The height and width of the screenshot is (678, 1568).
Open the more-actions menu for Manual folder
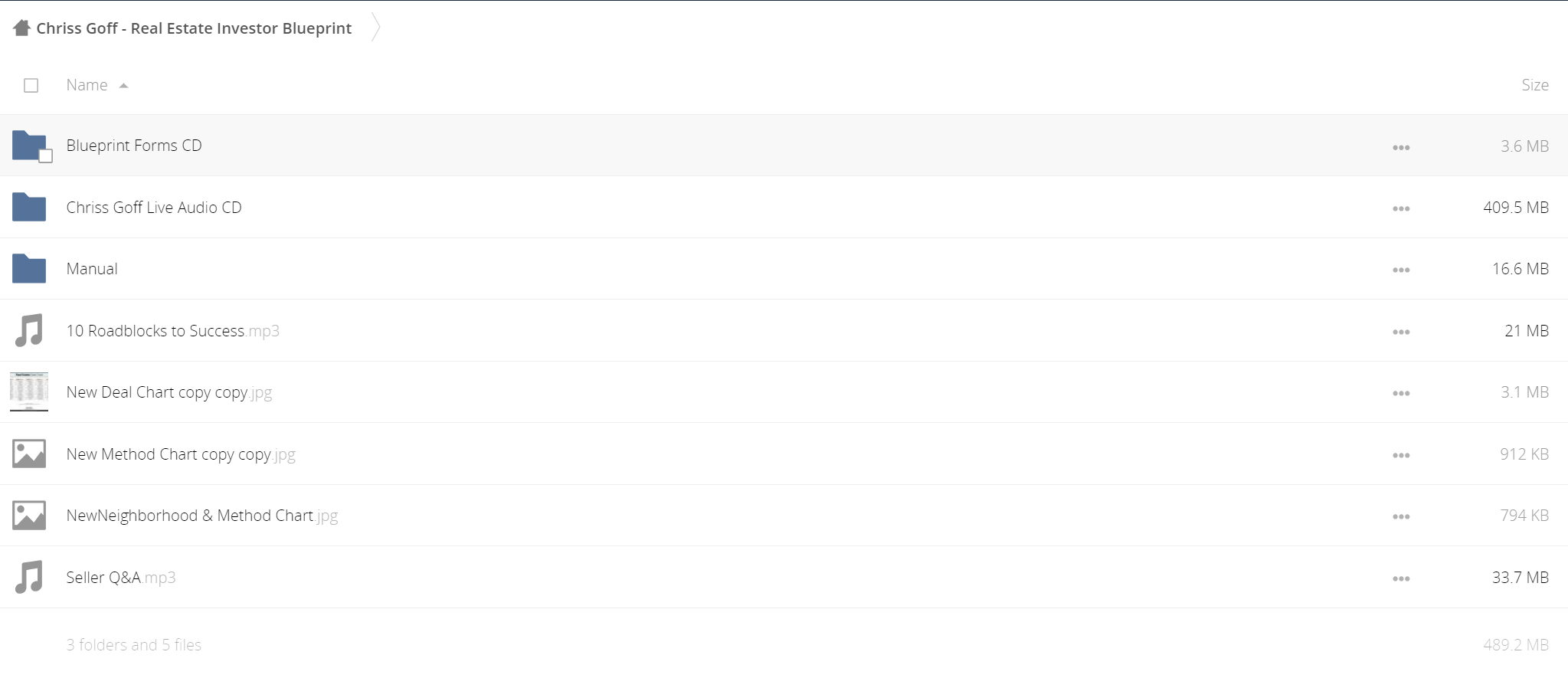pos(1401,270)
